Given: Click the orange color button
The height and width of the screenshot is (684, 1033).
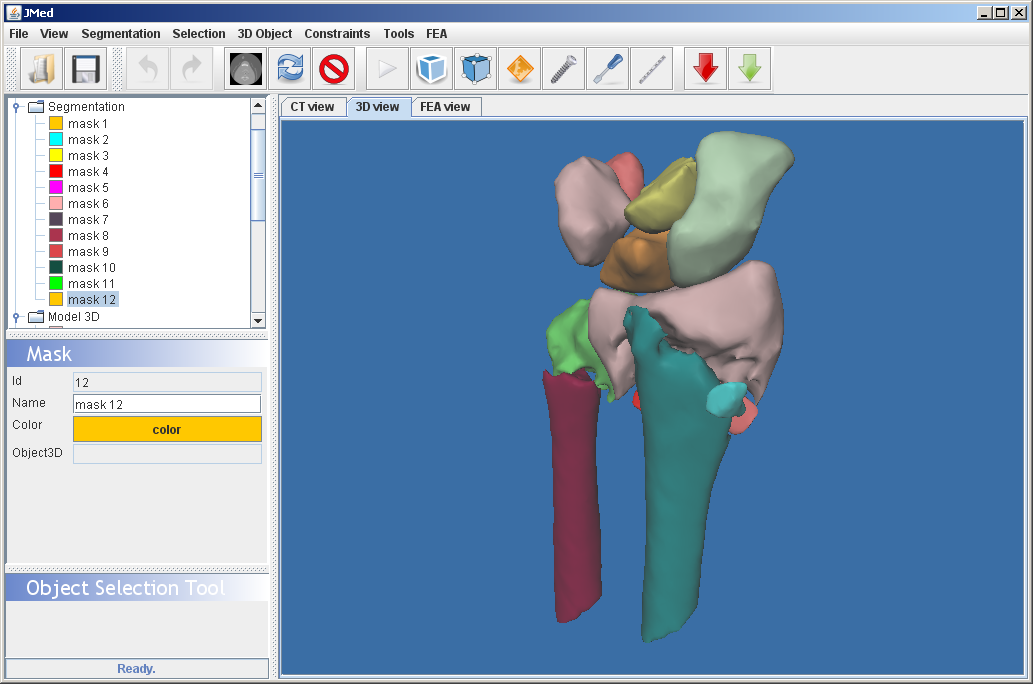Looking at the screenshot, I should (x=167, y=430).
